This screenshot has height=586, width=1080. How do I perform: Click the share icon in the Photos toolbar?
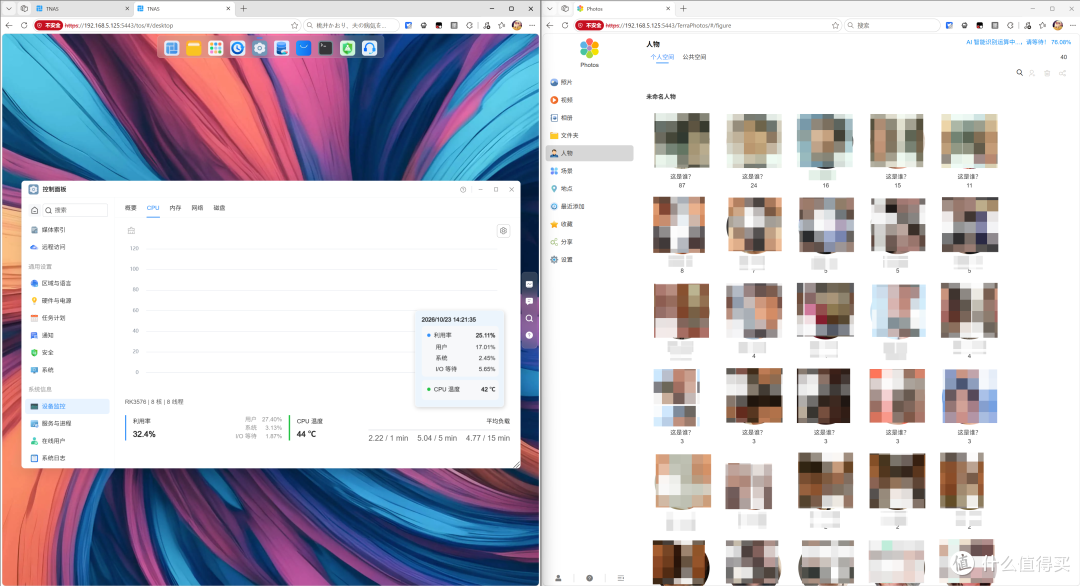tap(1063, 73)
